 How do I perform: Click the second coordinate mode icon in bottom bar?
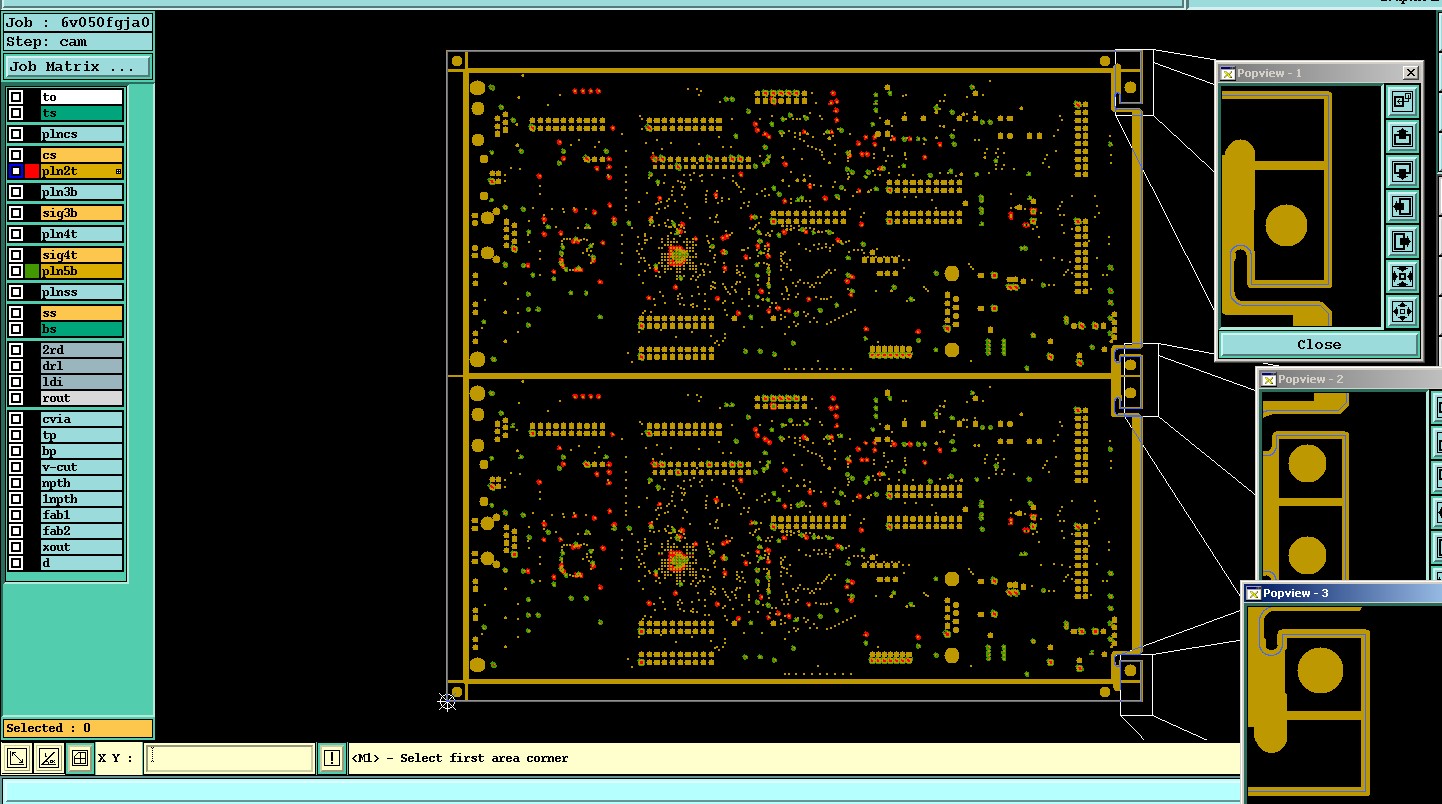(48, 759)
